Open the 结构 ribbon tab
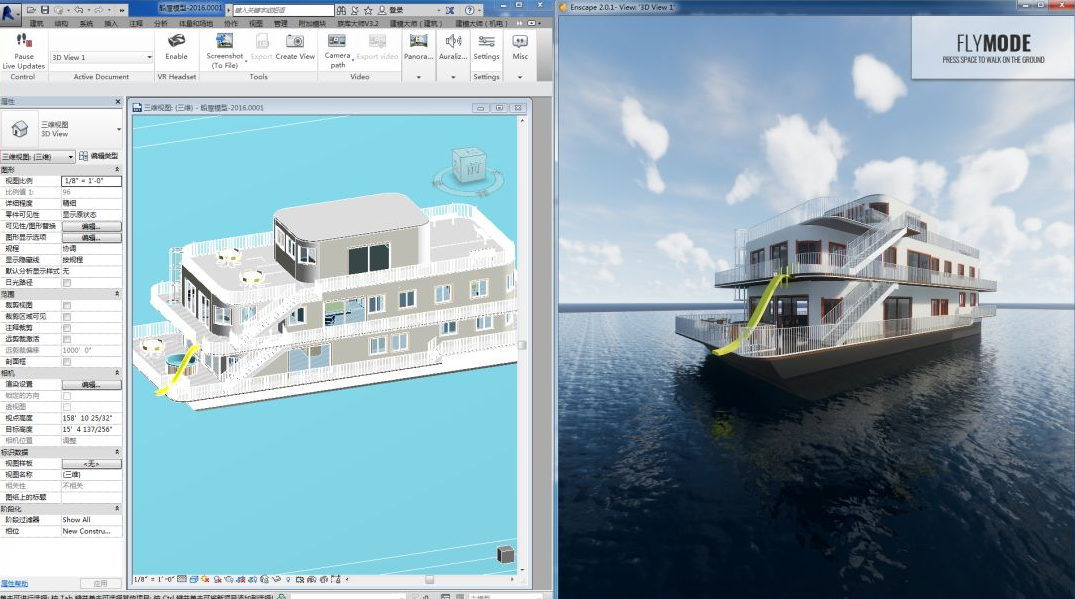This screenshot has height=599, width=1075. (61, 23)
